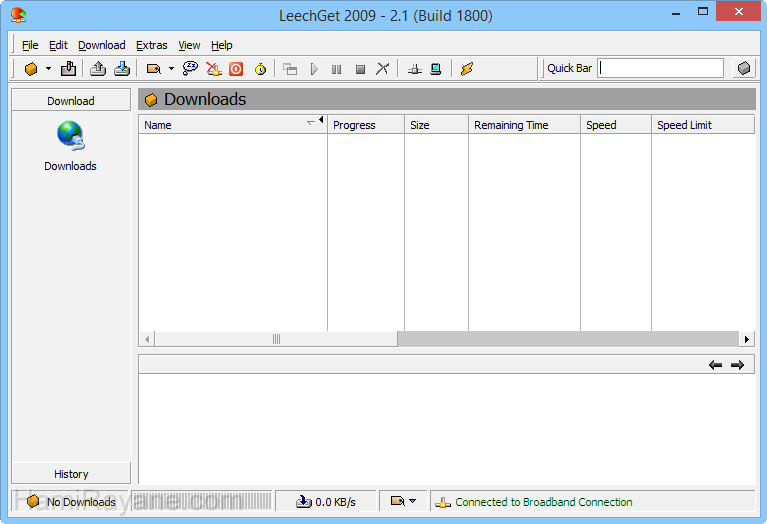
Task: Open the arrow next to the tag icon
Action: click(x=171, y=68)
